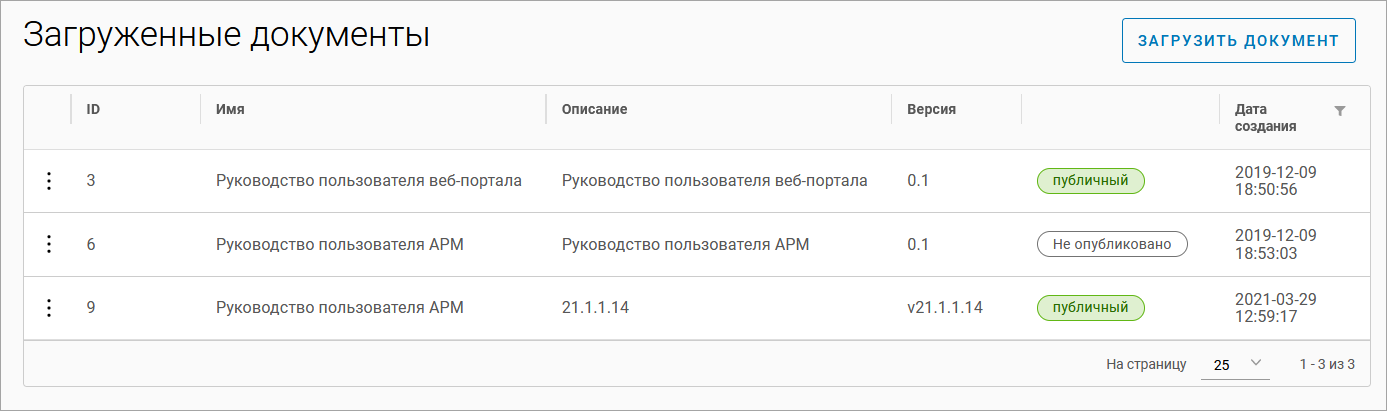Click the v21.1.1.14 version cell
The height and width of the screenshot is (411, 1387).
pyautogui.click(x=944, y=308)
